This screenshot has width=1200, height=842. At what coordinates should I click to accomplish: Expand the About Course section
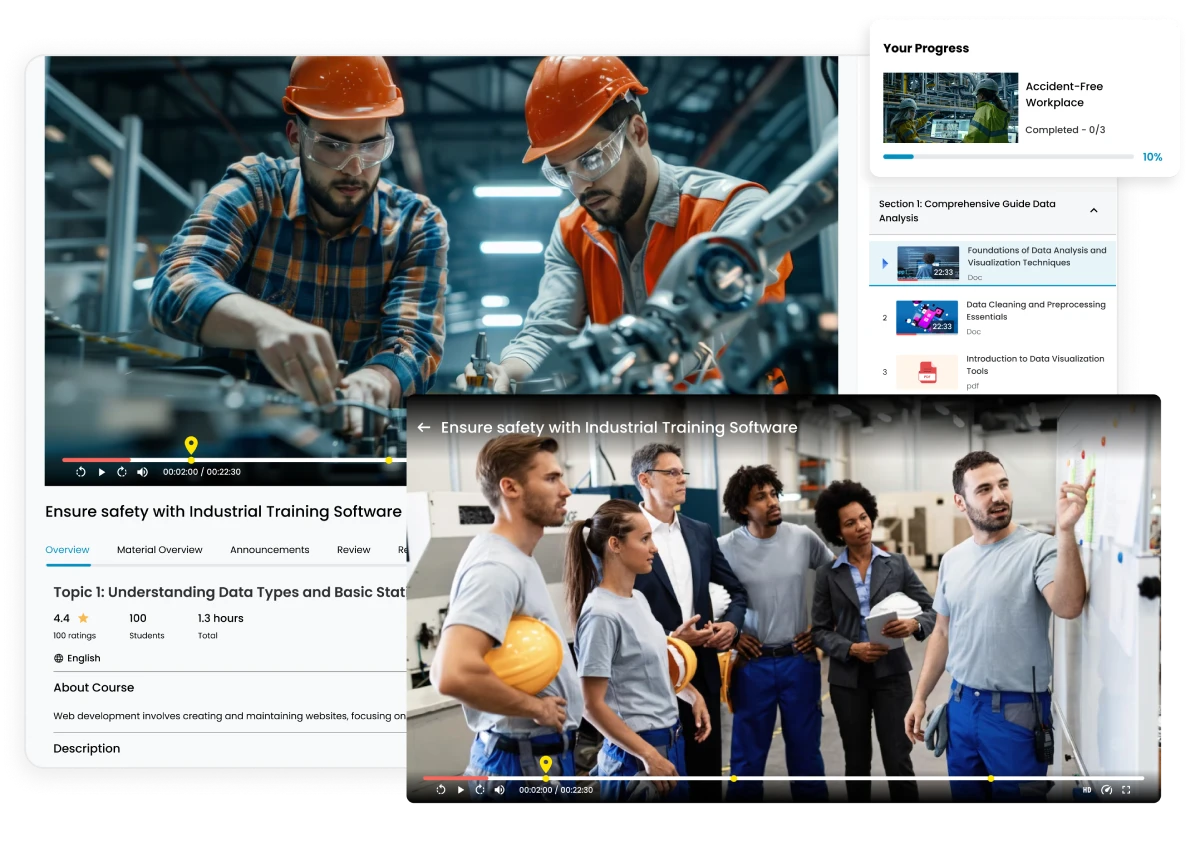[94, 687]
